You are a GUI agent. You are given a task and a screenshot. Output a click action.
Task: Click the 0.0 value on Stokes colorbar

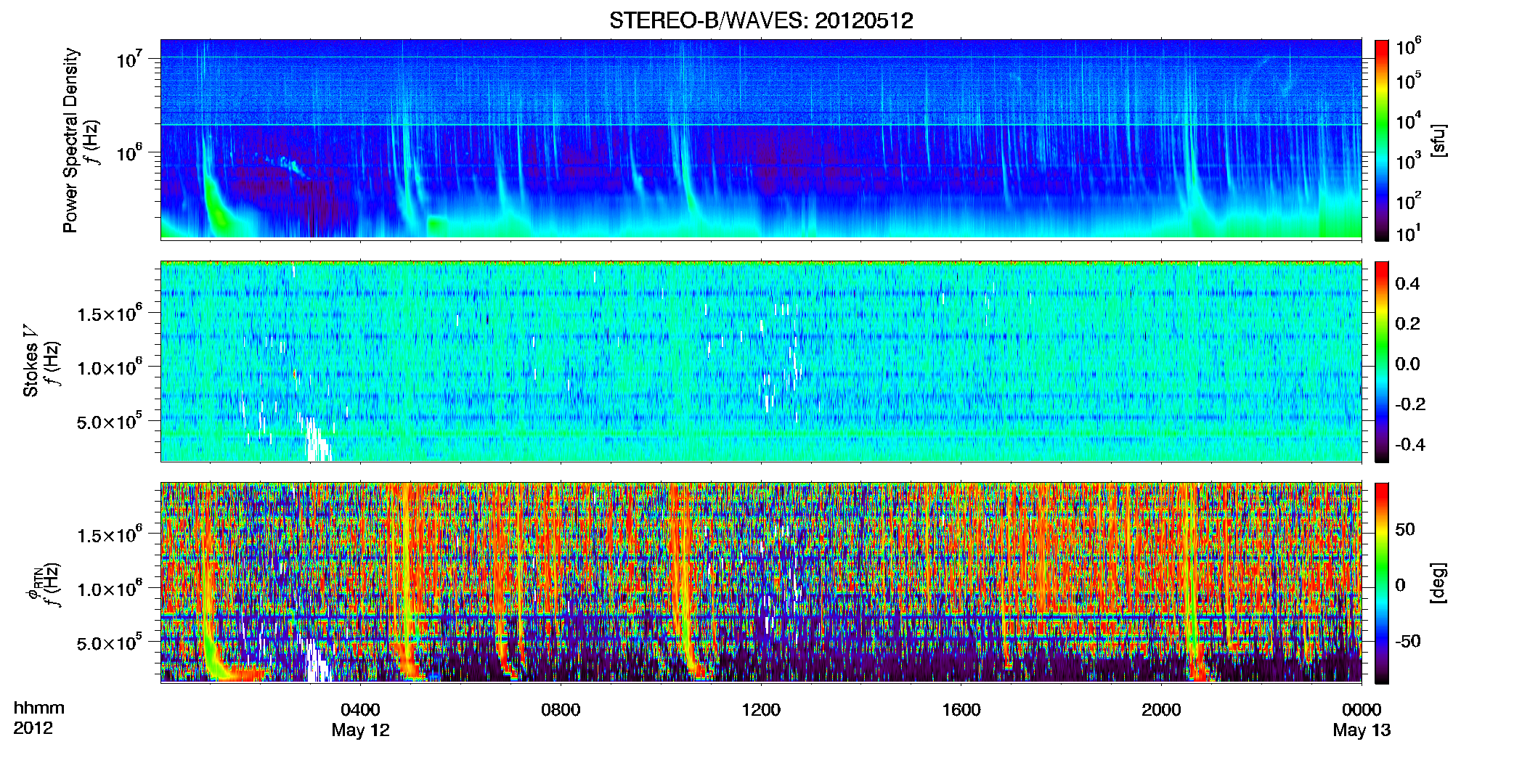[1407, 364]
